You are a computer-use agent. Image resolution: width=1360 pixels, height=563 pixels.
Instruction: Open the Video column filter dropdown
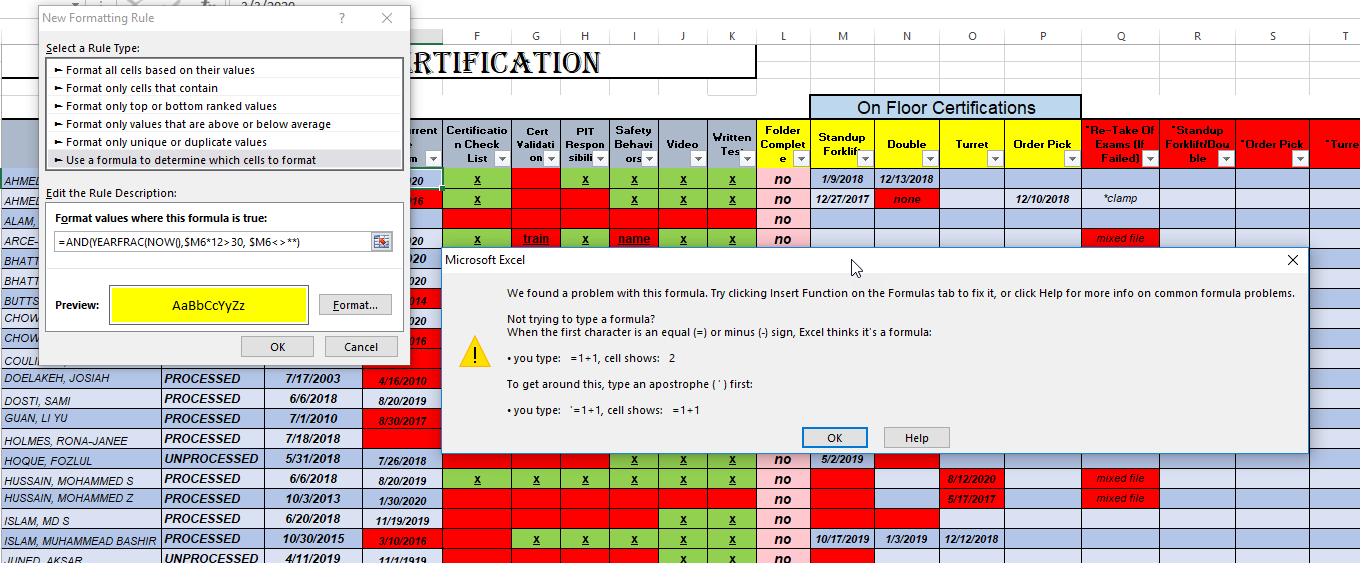[x=698, y=159]
